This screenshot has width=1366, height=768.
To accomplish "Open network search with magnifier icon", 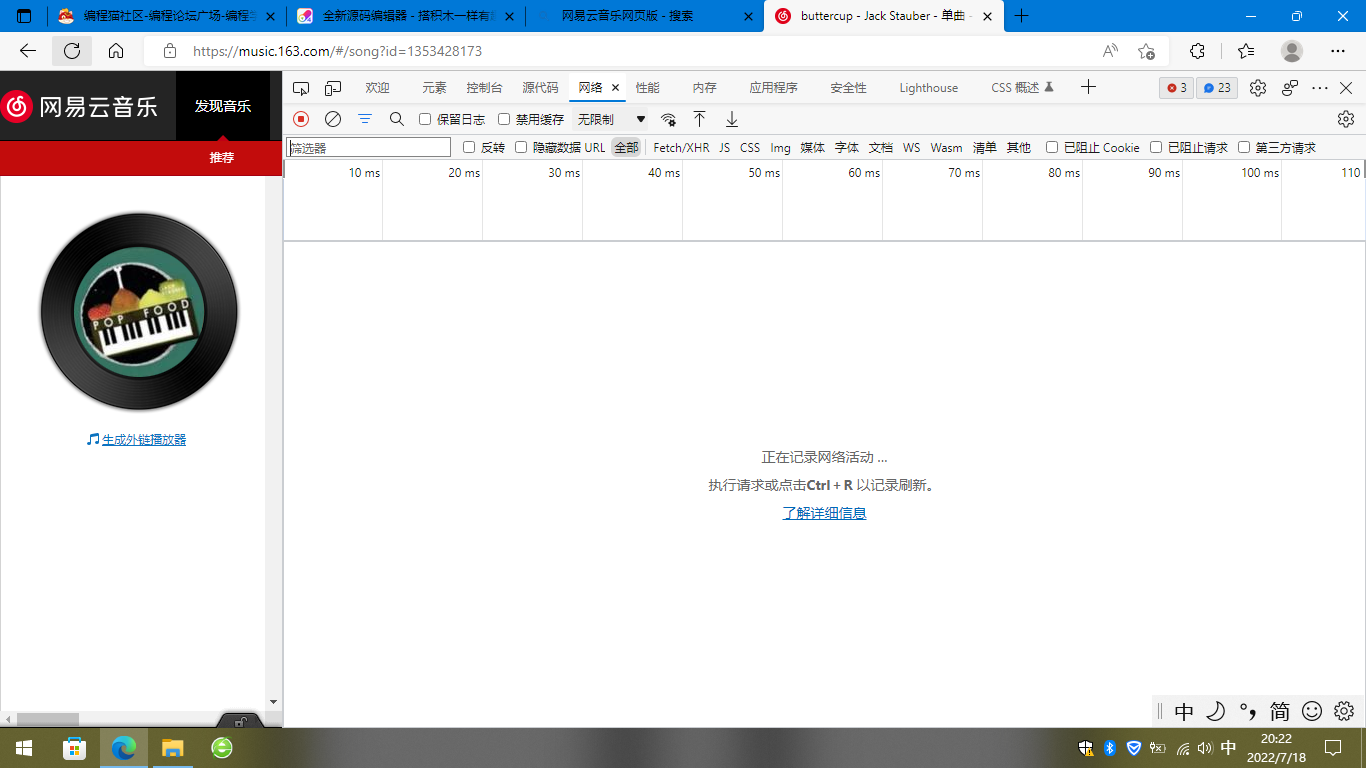I will (397, 119).
